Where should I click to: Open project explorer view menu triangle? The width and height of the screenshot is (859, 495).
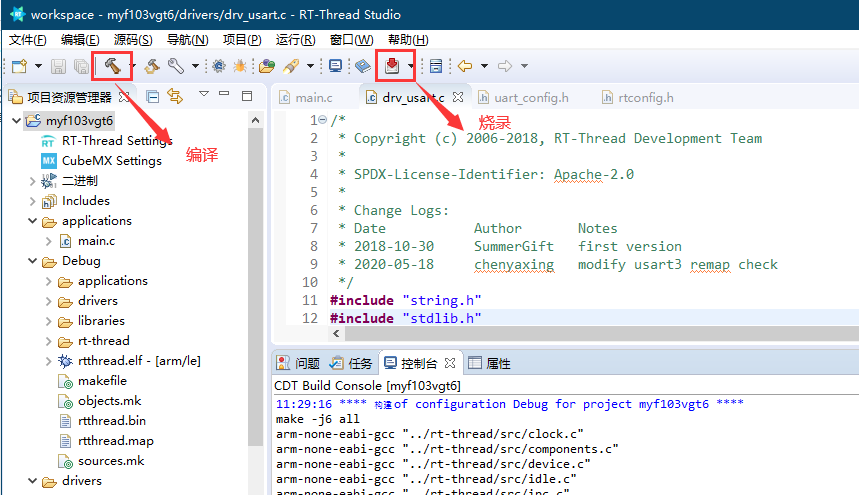[204, 94]
